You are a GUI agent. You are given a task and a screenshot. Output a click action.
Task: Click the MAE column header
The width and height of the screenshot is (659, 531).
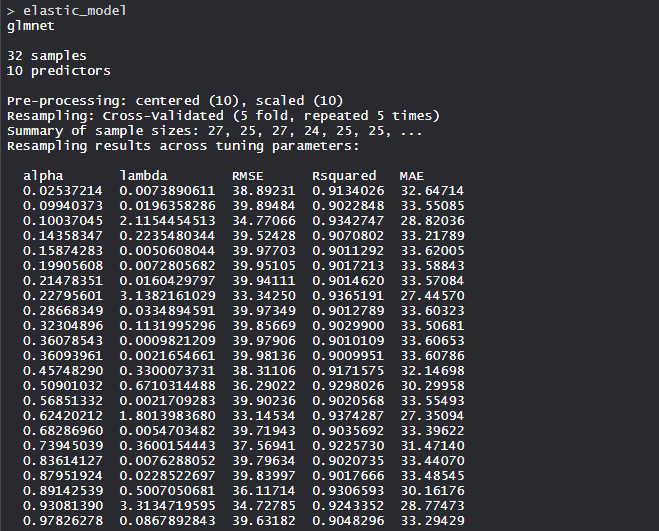click(x=411, y=176)
